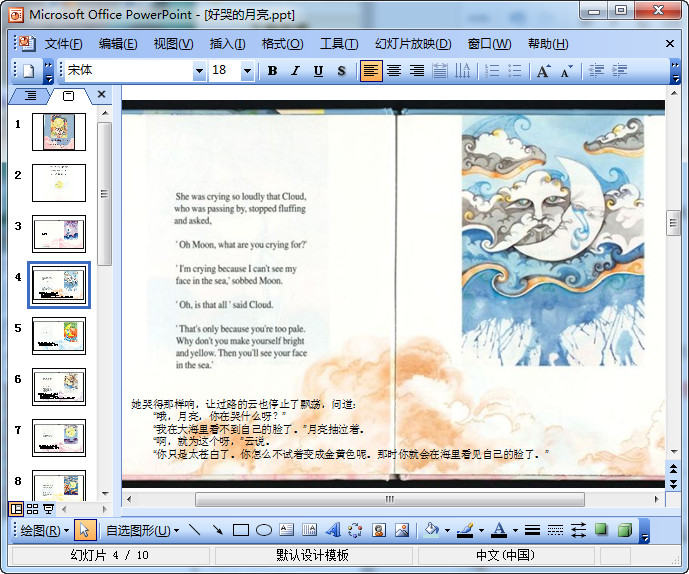Switch to Slide Sorter view icon
The image size is (689, 574).
click(x=33, y=509)
